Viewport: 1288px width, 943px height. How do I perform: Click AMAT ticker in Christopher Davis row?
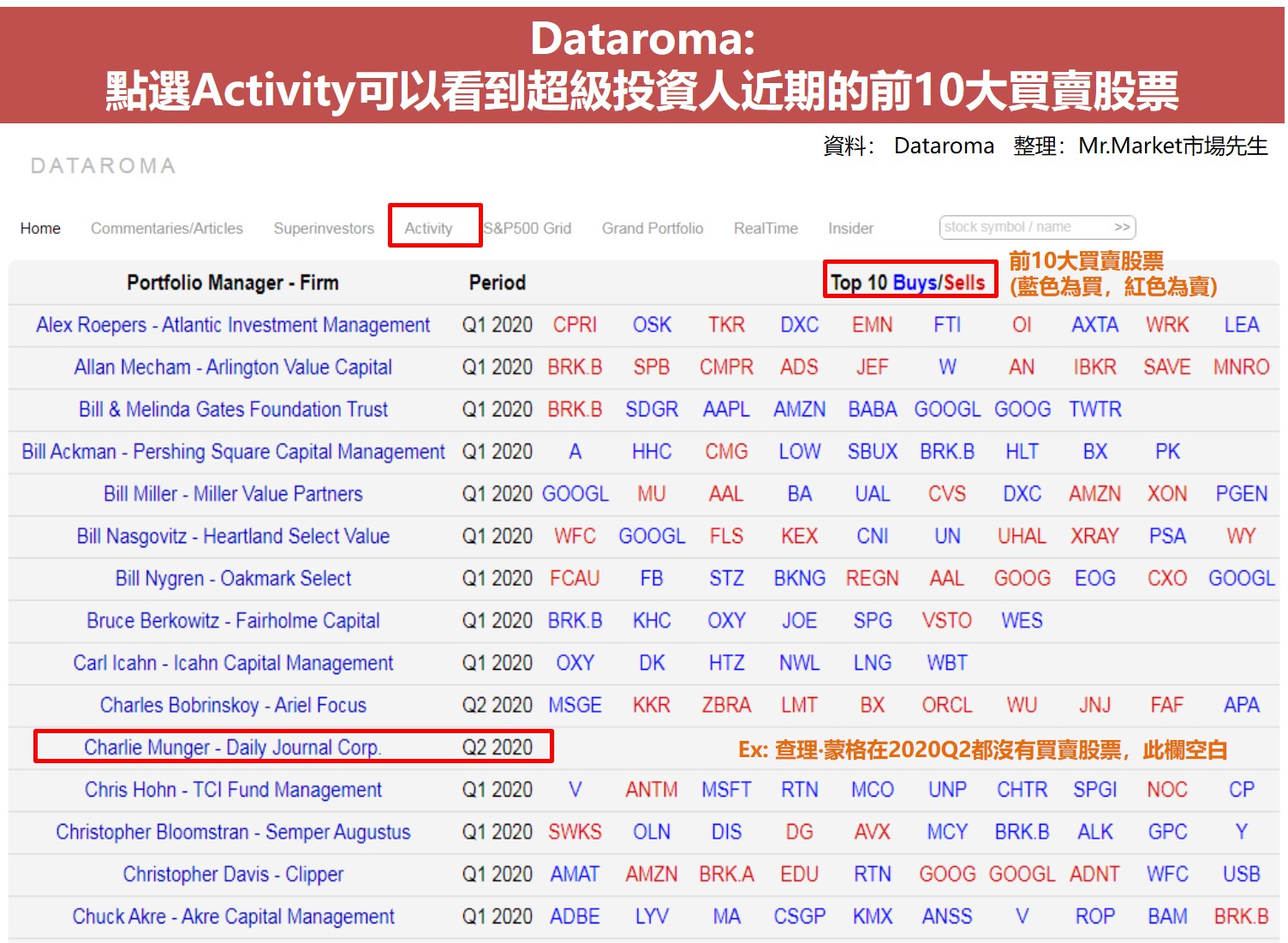pyautogui.click(x=575, y=874)
